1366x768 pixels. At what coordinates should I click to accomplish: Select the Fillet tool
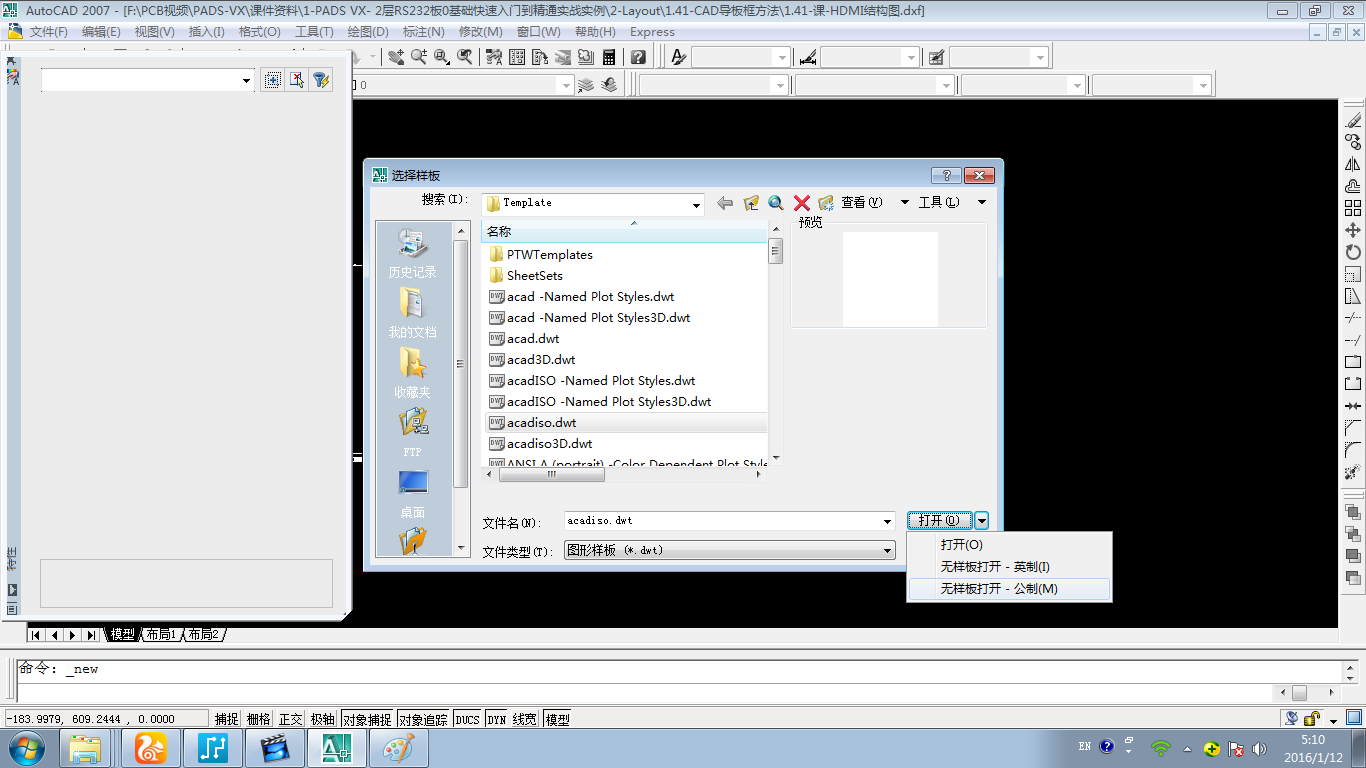[1353, 450]
